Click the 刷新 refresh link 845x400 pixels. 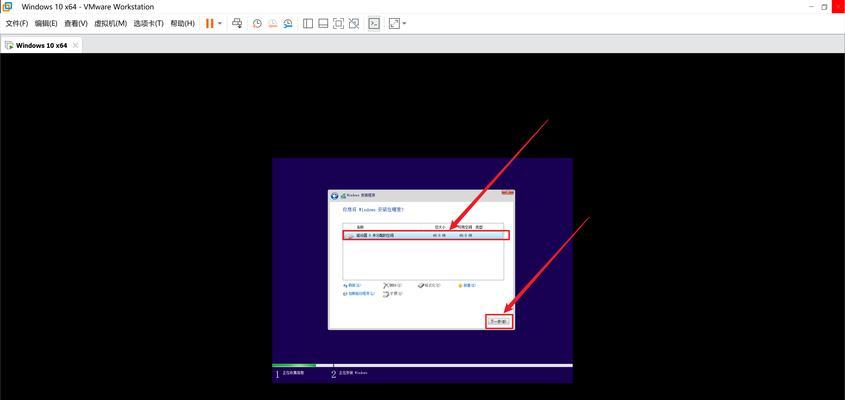point(352,285)
